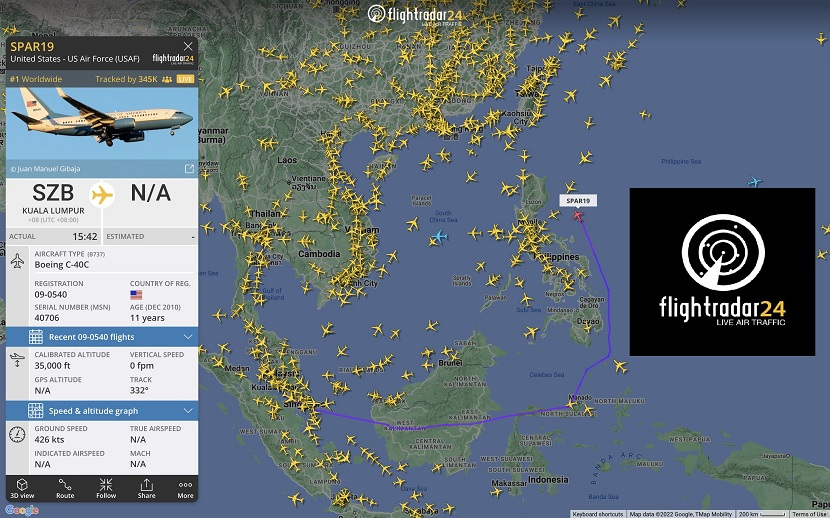Select the blue aircraft over Philippine Sea
Screen dimensions: 830x518
[x=755, y=182]
